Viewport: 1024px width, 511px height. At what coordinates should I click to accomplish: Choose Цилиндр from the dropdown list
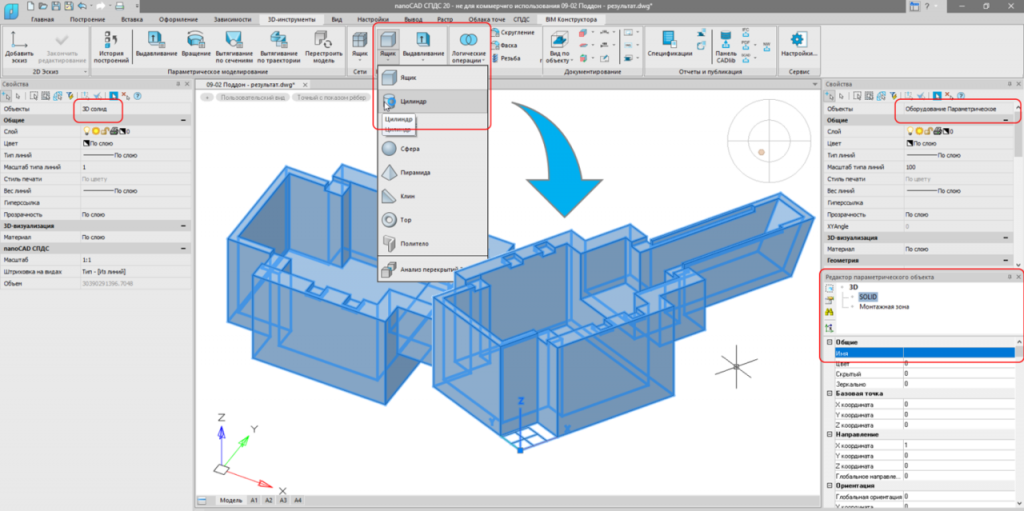(432, 101)
